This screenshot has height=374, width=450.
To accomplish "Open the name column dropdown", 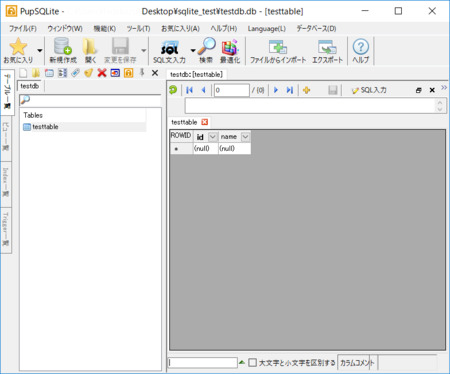I will coord(245,137).
